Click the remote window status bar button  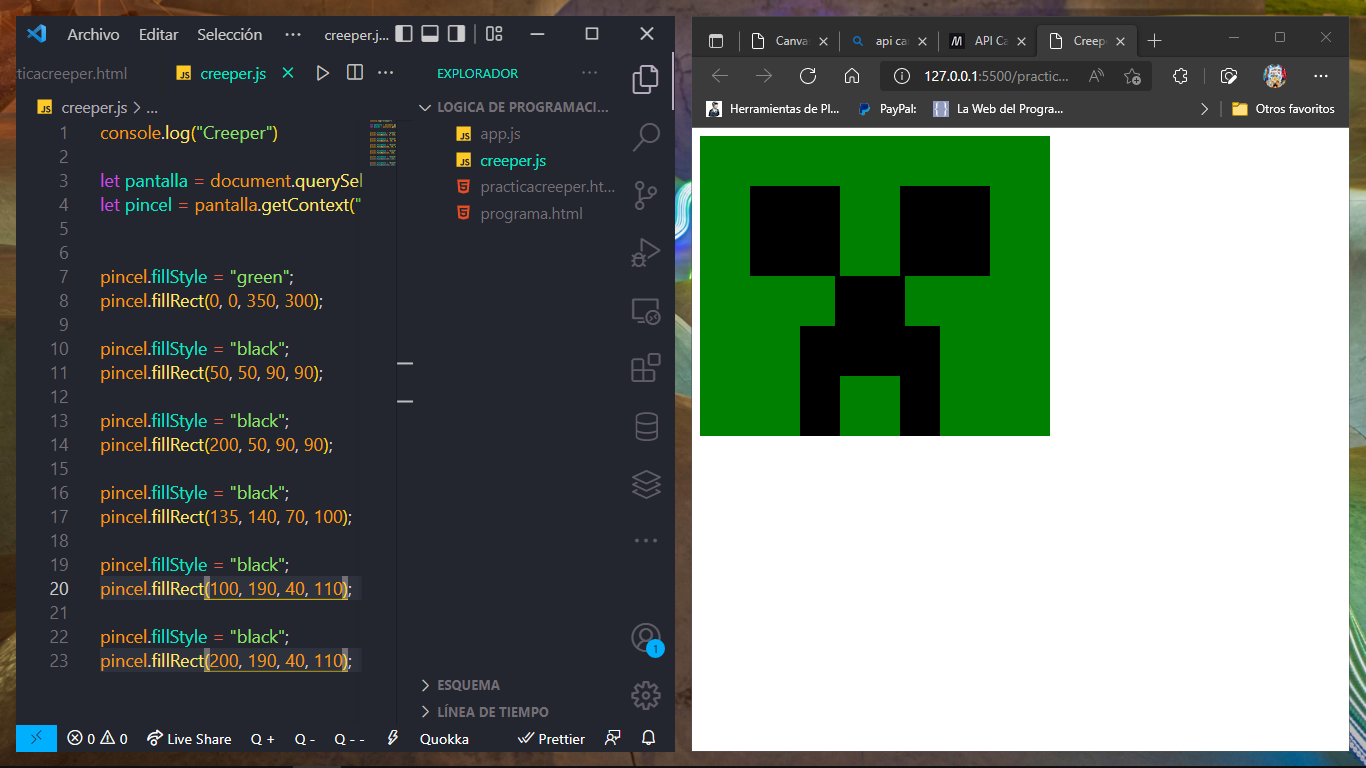[x=37, y=738]
